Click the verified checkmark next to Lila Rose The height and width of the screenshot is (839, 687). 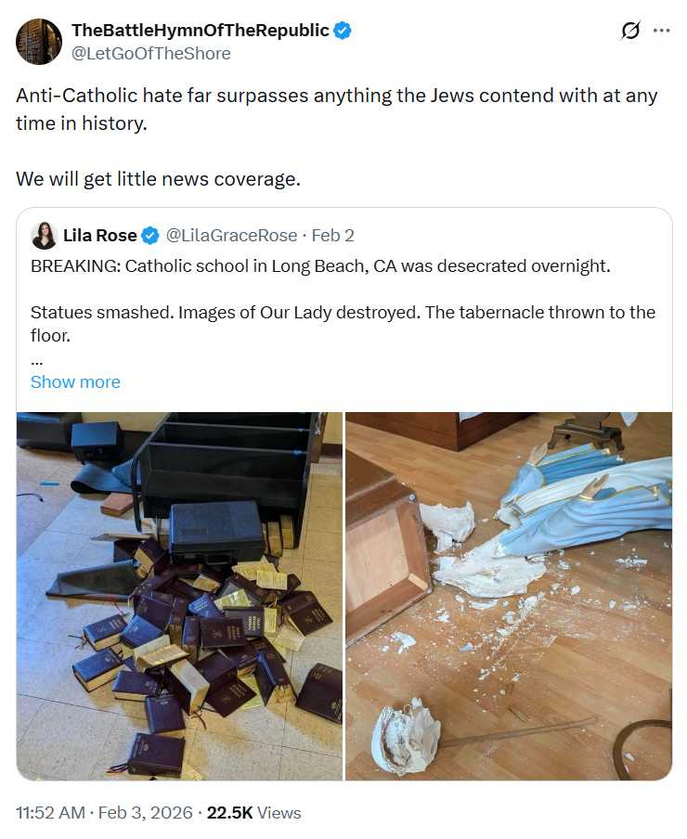(x=150, y=236)
